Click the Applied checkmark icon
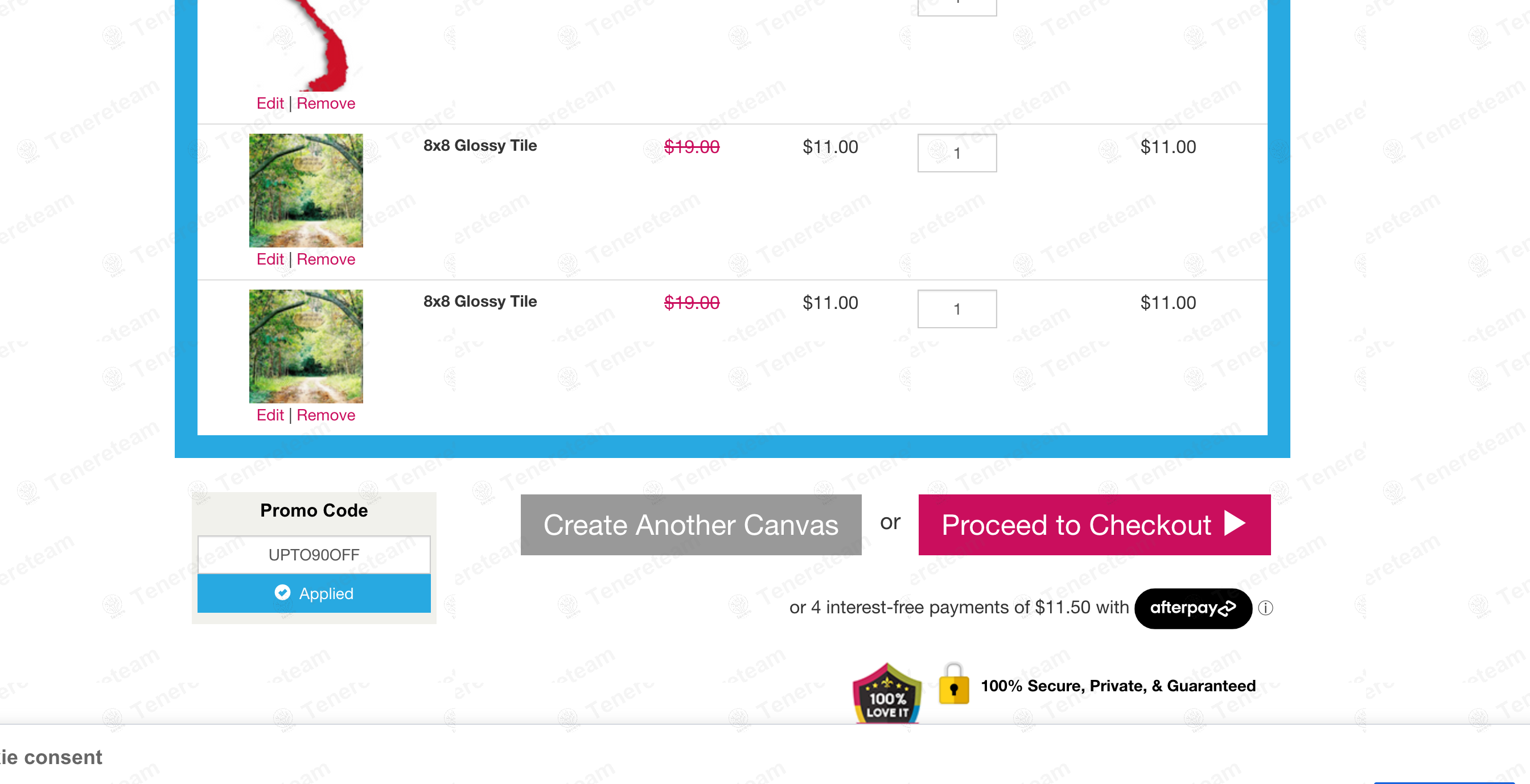This screenshot has width=1530, height=784. pos(283,592)
